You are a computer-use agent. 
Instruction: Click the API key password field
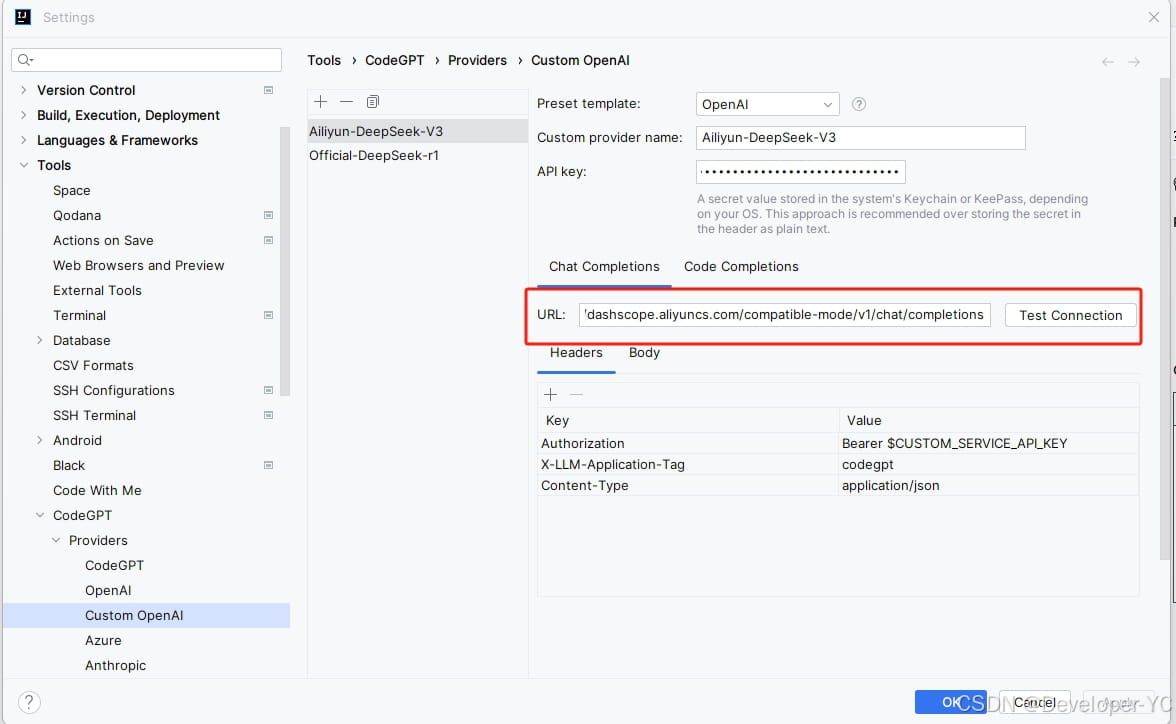pyautogui.click(x=800, y=172)
